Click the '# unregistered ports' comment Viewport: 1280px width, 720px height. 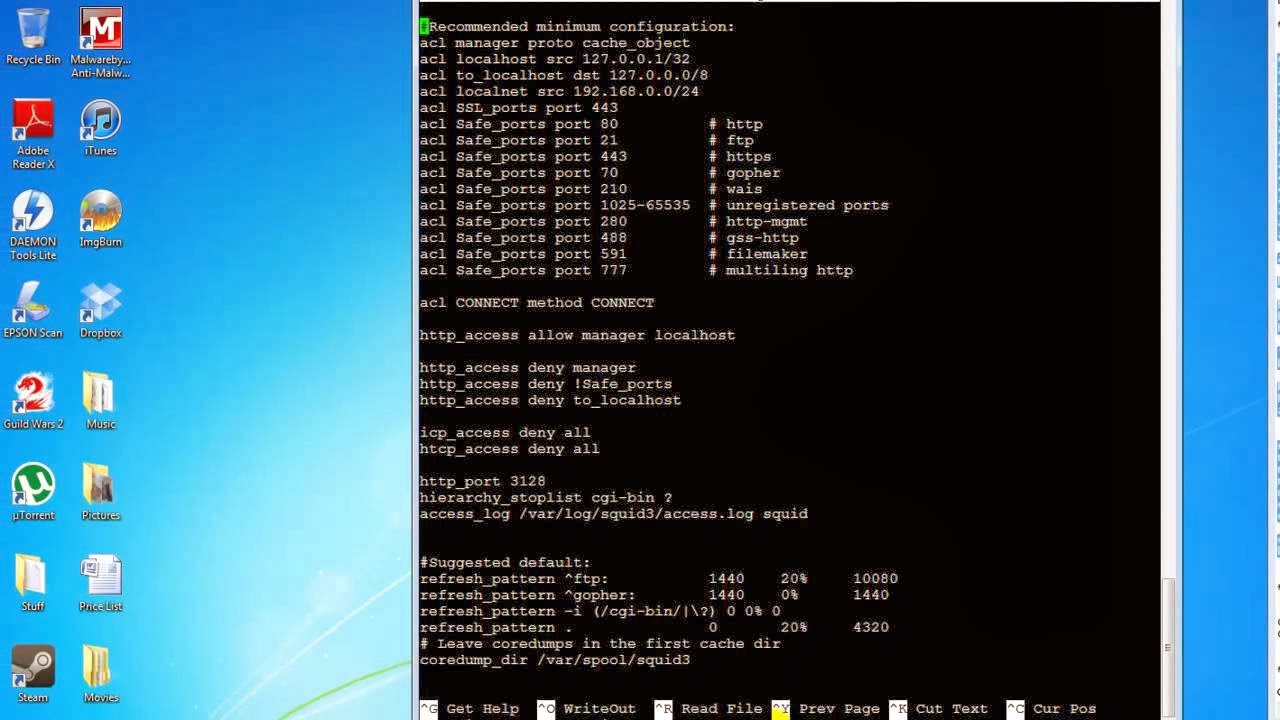[799, 205]
